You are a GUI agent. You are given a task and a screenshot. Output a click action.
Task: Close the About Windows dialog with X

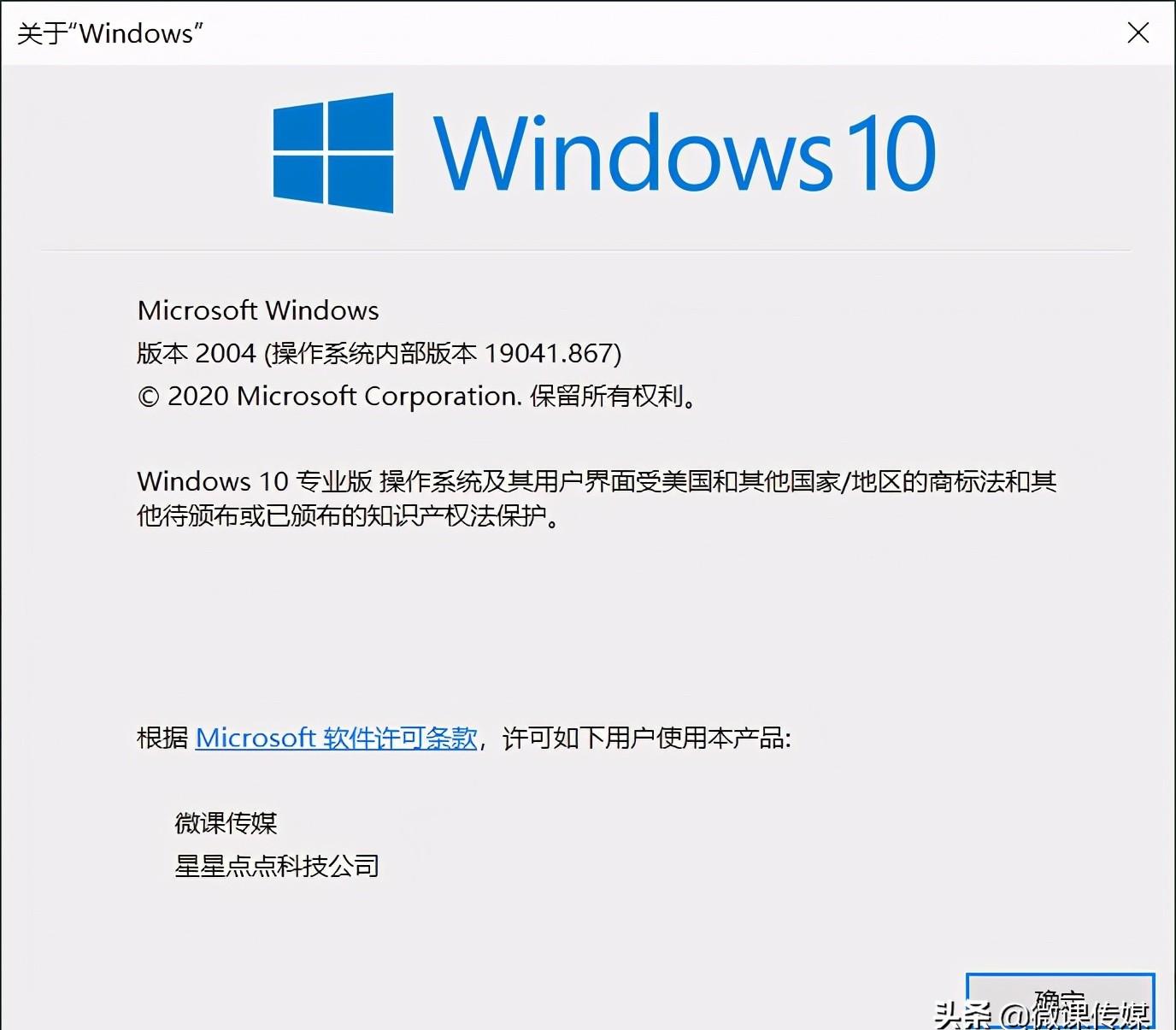click(x=1138, y=33)
